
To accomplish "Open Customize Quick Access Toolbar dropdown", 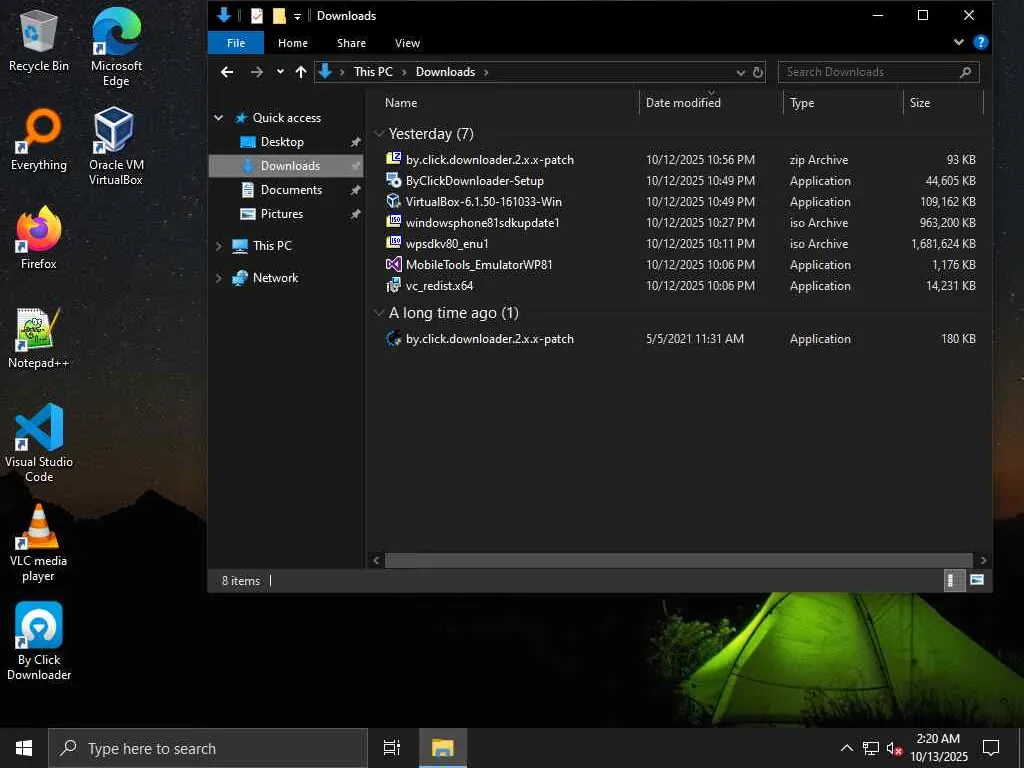I will pyautogui.click(x=297, y=16).
